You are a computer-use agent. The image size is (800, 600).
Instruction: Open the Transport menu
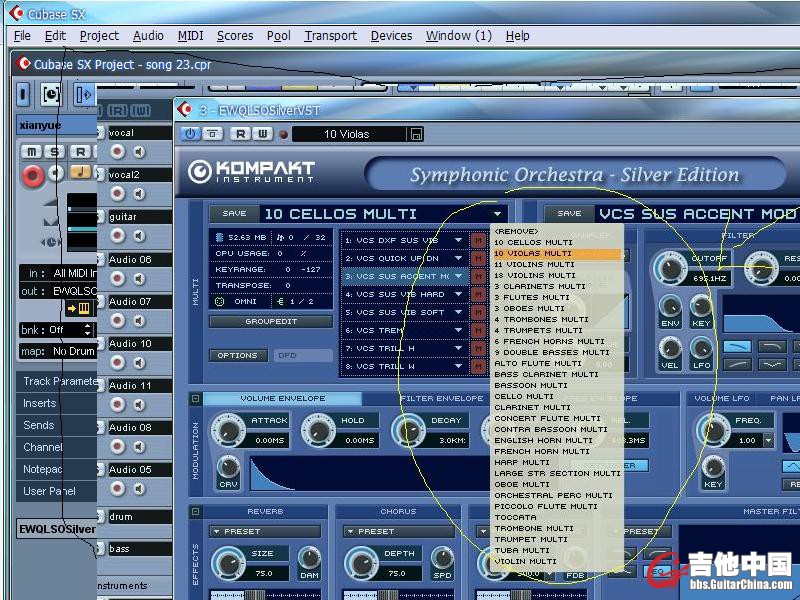(x=330, y=35)
